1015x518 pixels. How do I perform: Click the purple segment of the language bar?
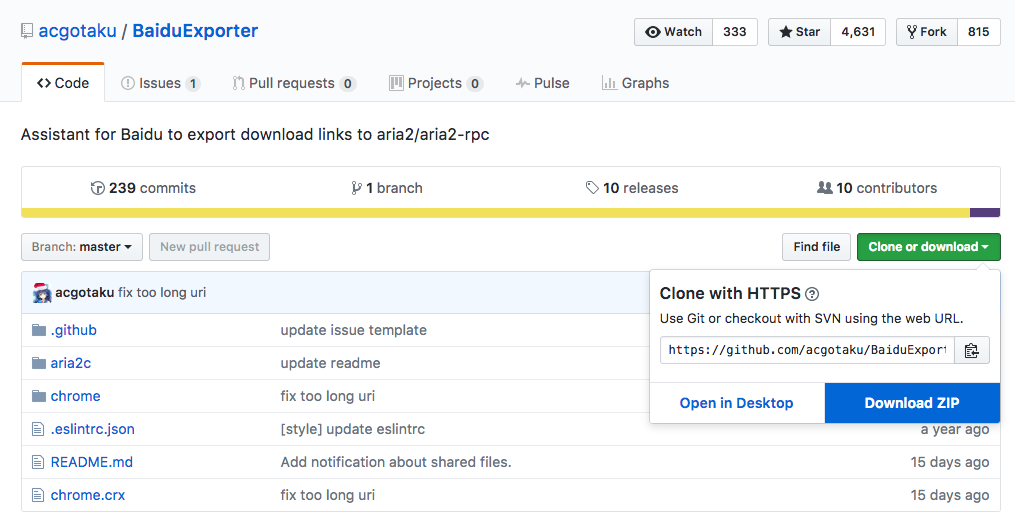click(x=985, y=212)
